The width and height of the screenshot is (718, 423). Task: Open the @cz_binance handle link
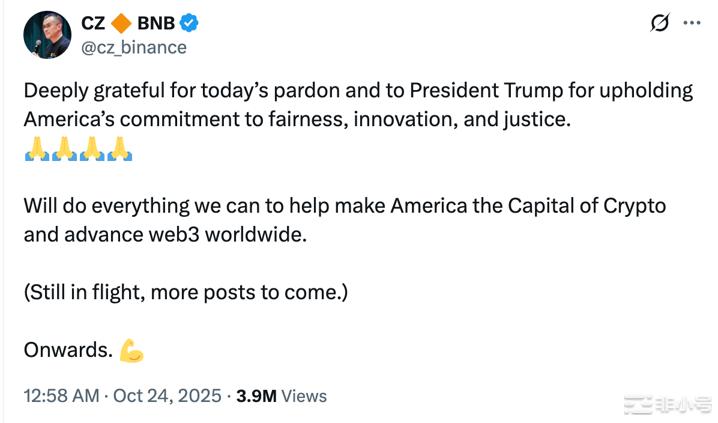click(133, 46)
